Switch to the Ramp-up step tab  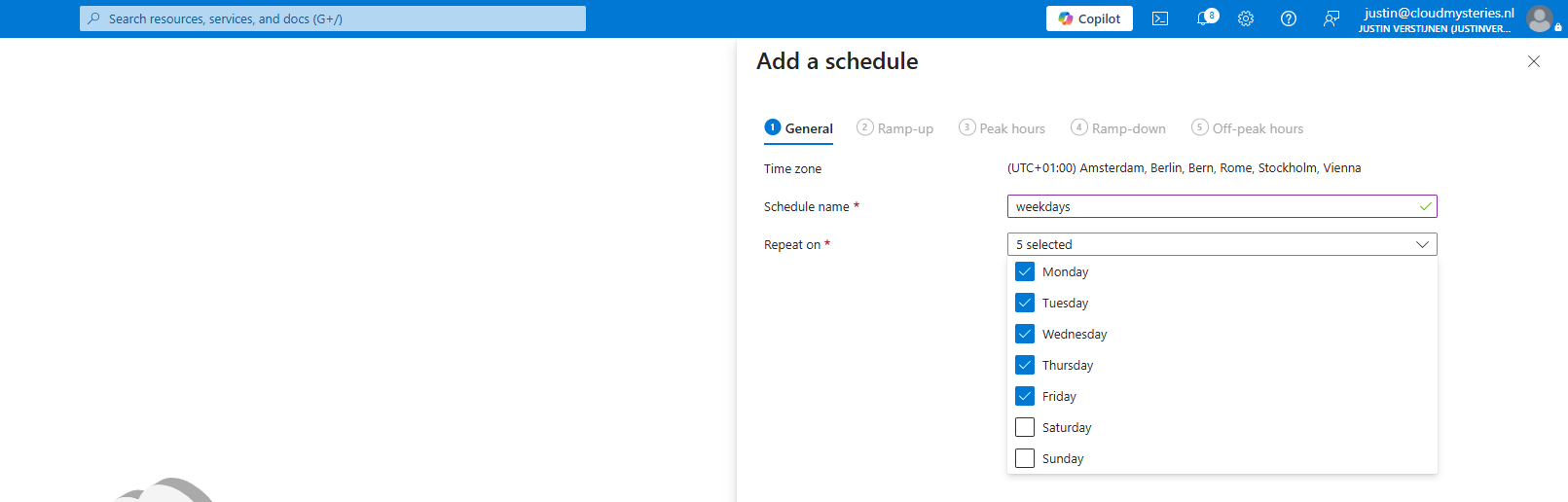[894, 128]
